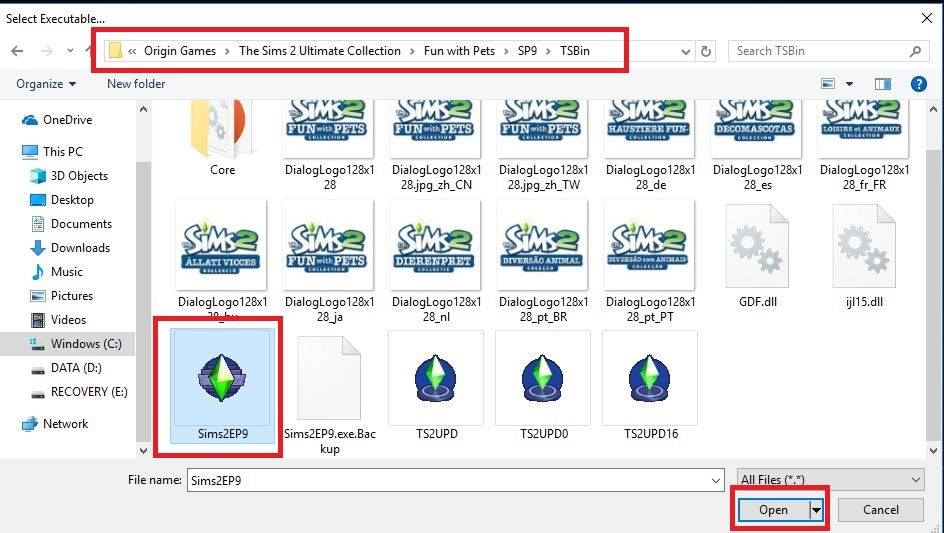Screen dimensions: 944x533
Task: Select DialogLogo128x128_de image
Action: point(650,146)
